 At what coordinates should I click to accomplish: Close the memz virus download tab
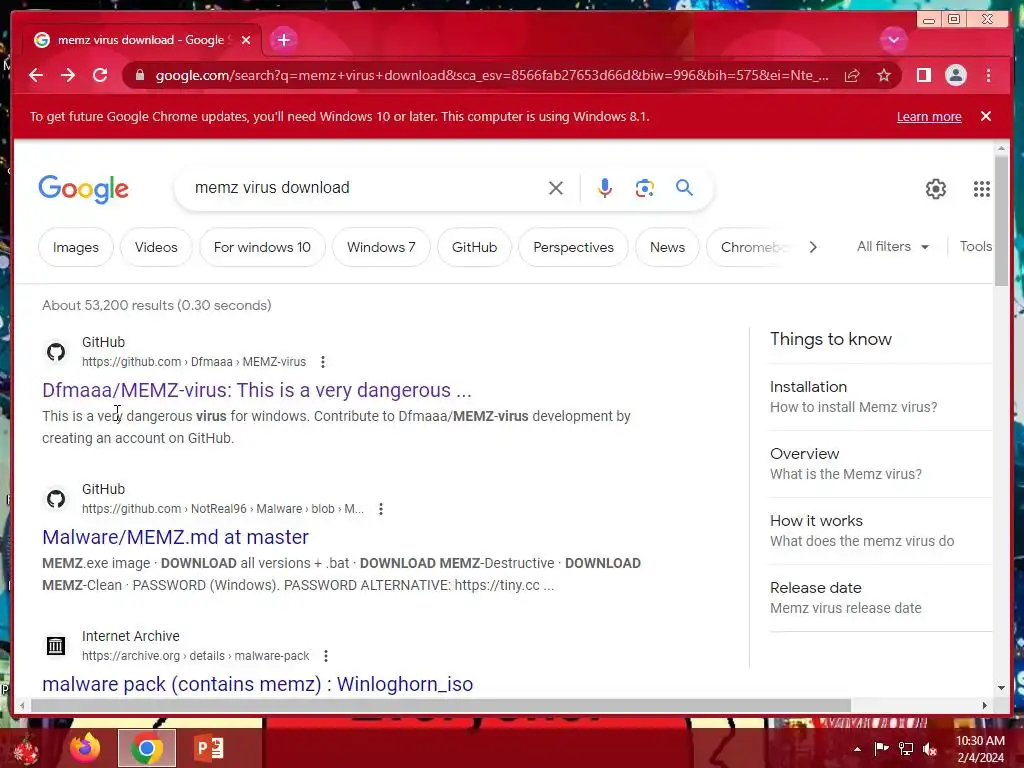click(x=246, y=40)
